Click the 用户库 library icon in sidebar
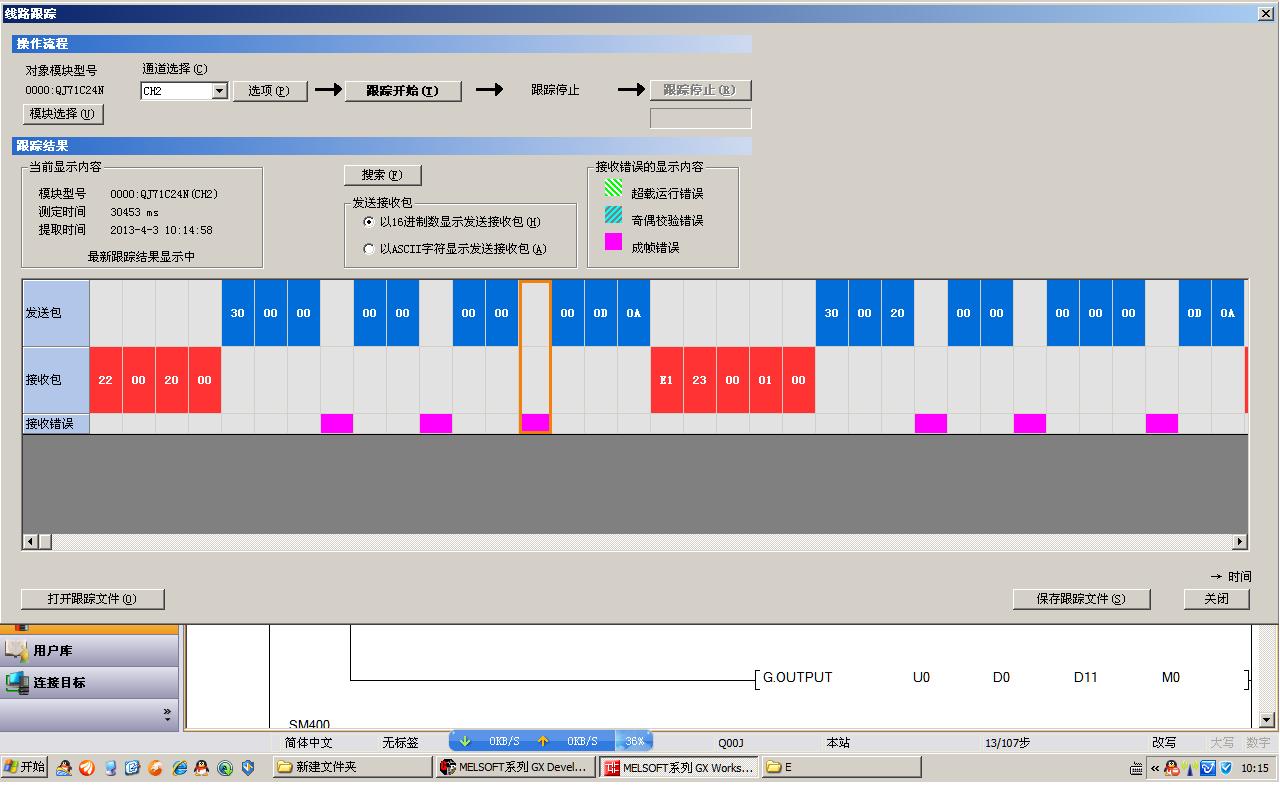Image resolution: width=1280 pixels, height=800 pixels. 17,651
